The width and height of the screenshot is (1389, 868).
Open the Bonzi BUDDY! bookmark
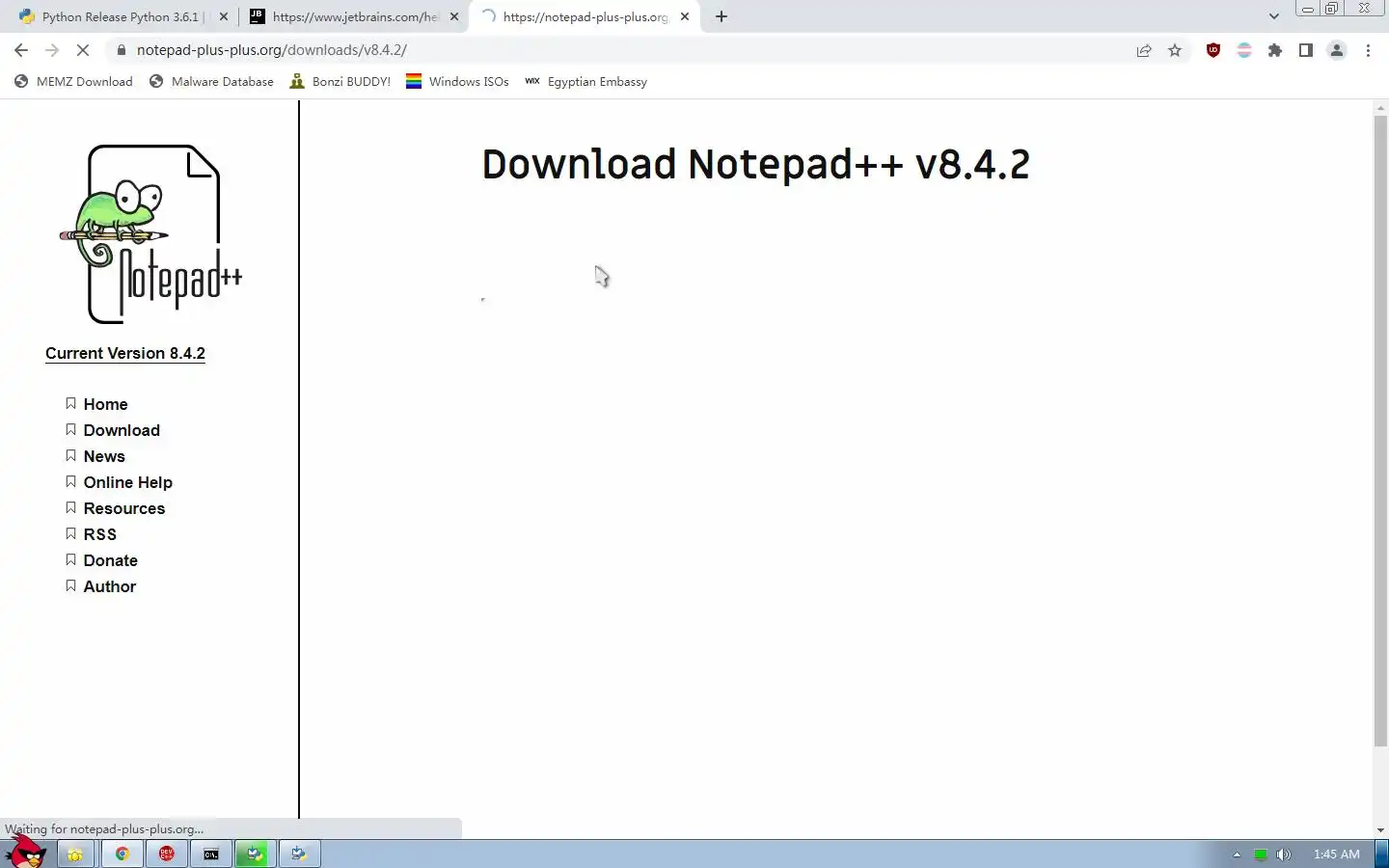click(340, 82)
